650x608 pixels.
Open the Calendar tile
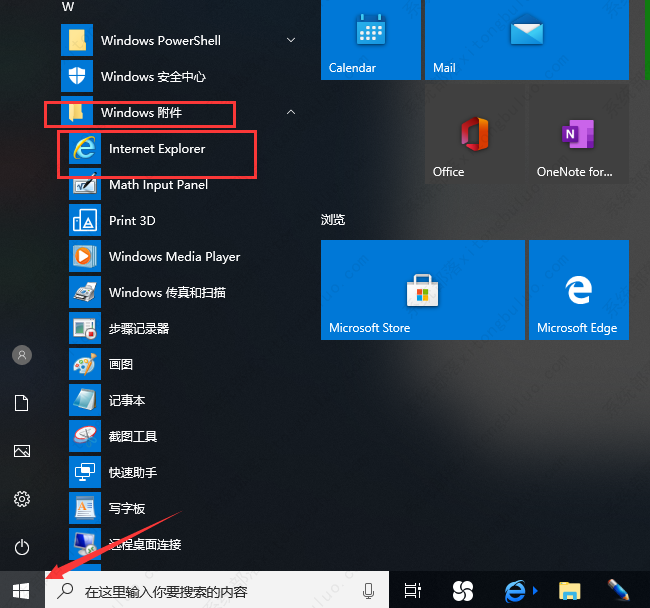coord(370,40)
